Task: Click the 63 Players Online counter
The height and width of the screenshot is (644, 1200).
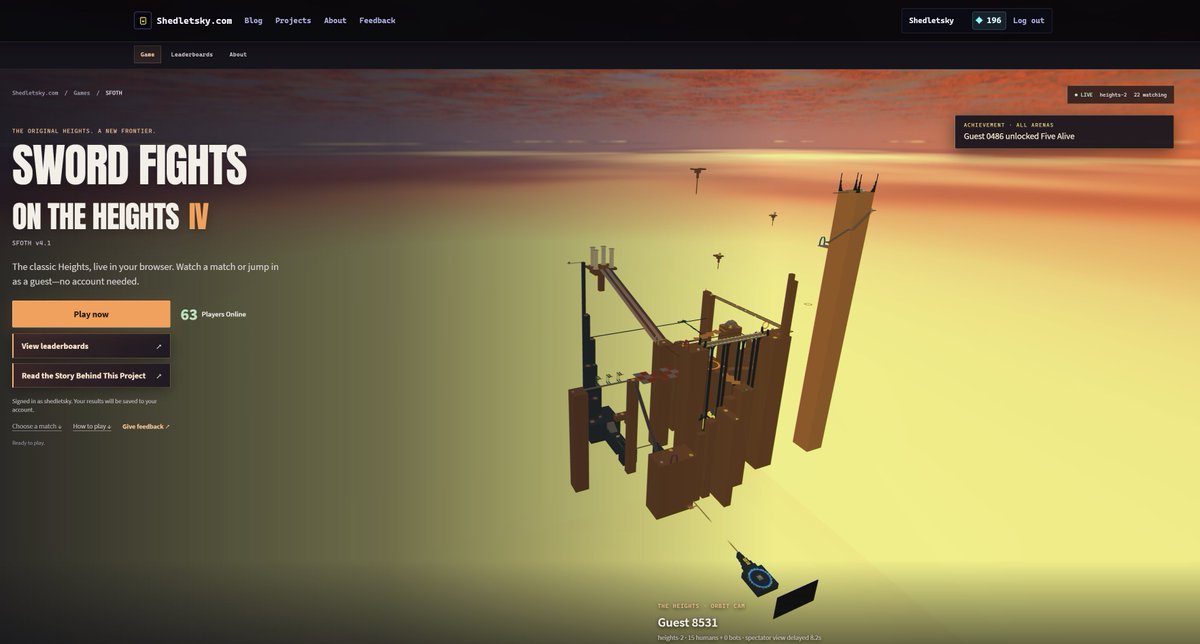Action: point(213,314)
